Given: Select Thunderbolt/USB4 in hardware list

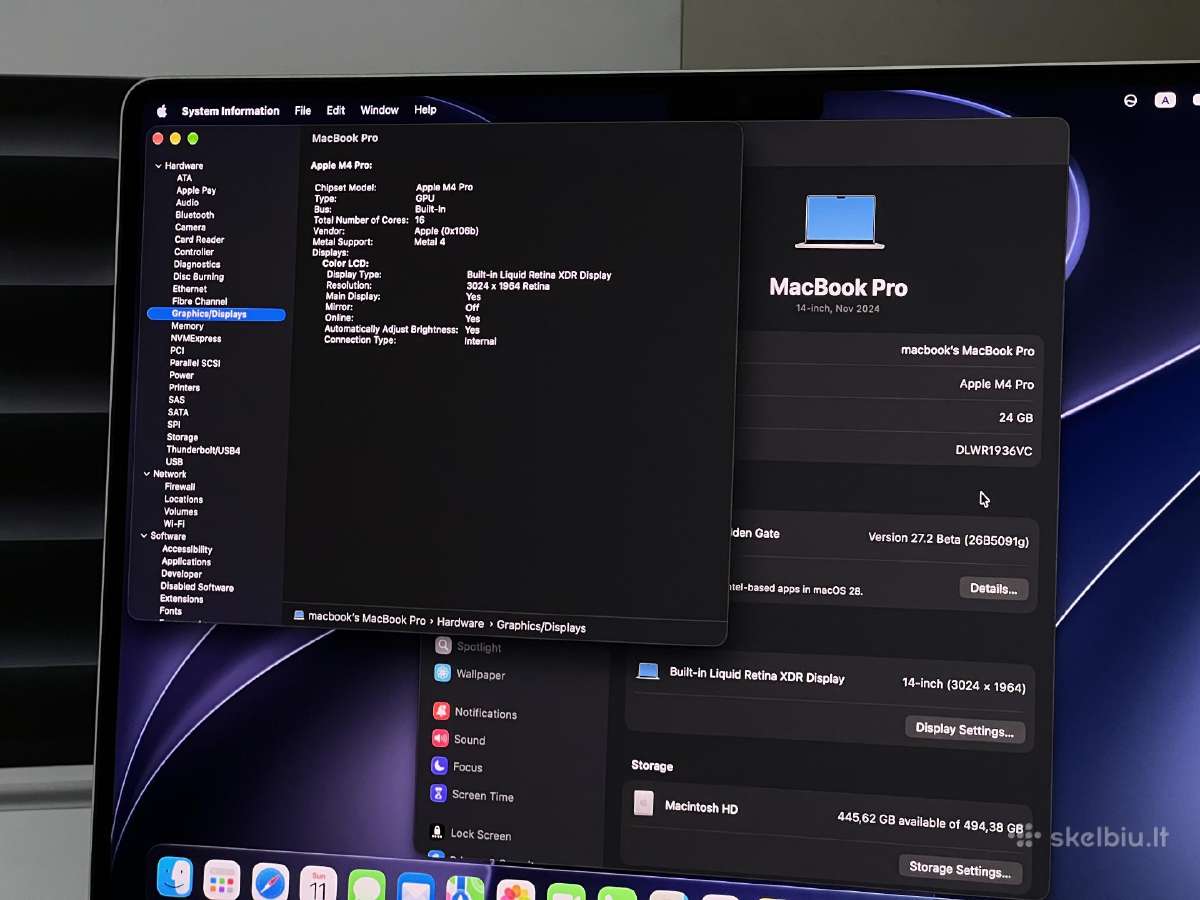Looking at the screenshot, I should (203, 450).
